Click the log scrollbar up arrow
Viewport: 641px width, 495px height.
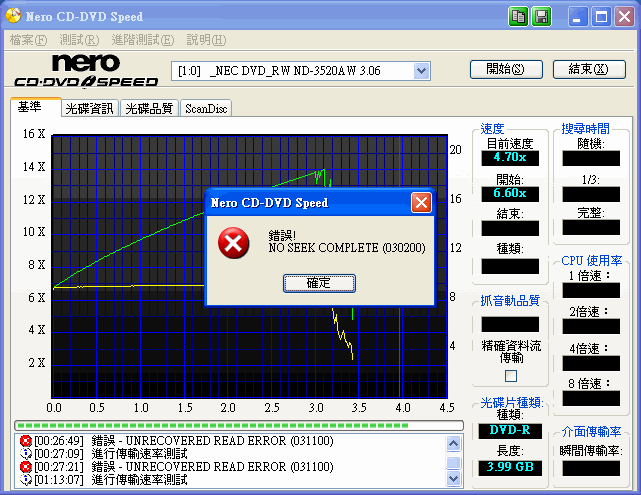tap(454, 443)
